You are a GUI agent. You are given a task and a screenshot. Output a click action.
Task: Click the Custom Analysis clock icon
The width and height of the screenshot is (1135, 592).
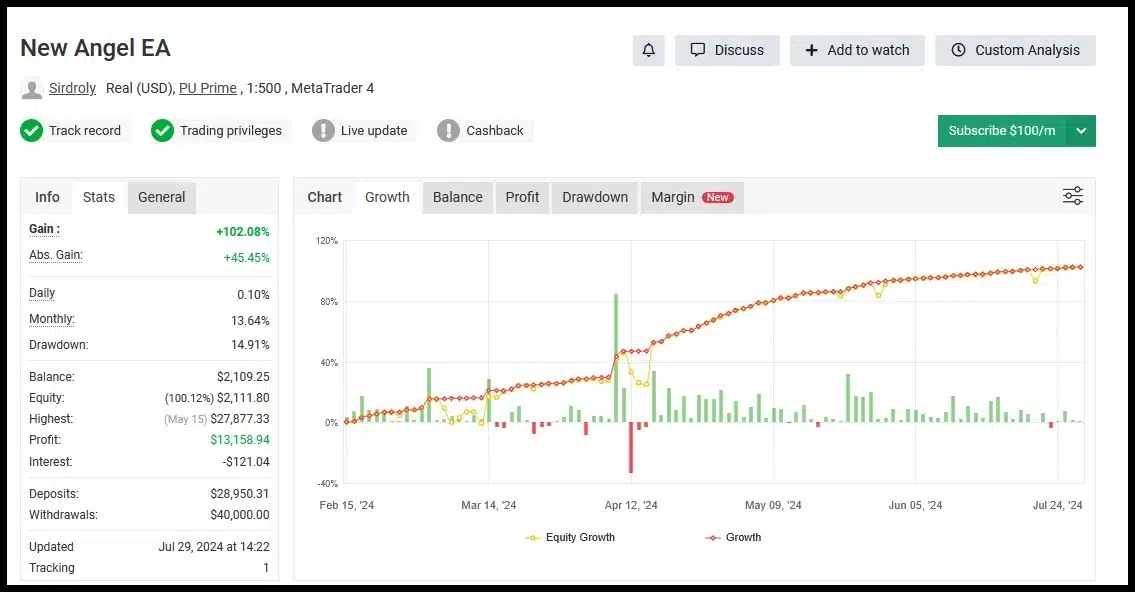click(x=958, y=50)
